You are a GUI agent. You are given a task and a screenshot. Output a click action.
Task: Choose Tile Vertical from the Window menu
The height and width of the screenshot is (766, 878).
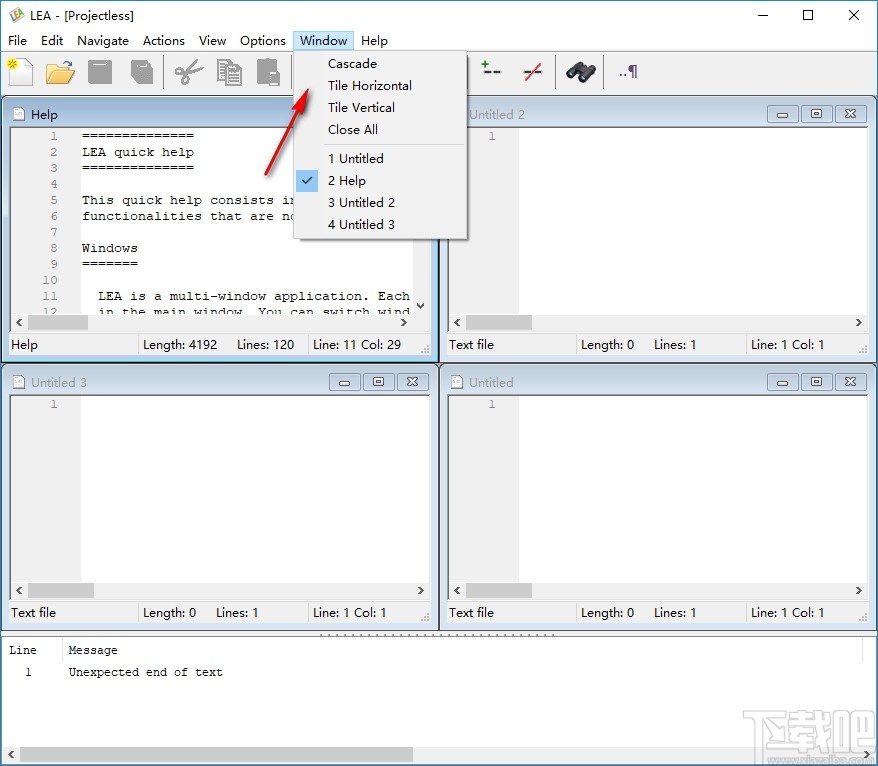tap(380, 108)
